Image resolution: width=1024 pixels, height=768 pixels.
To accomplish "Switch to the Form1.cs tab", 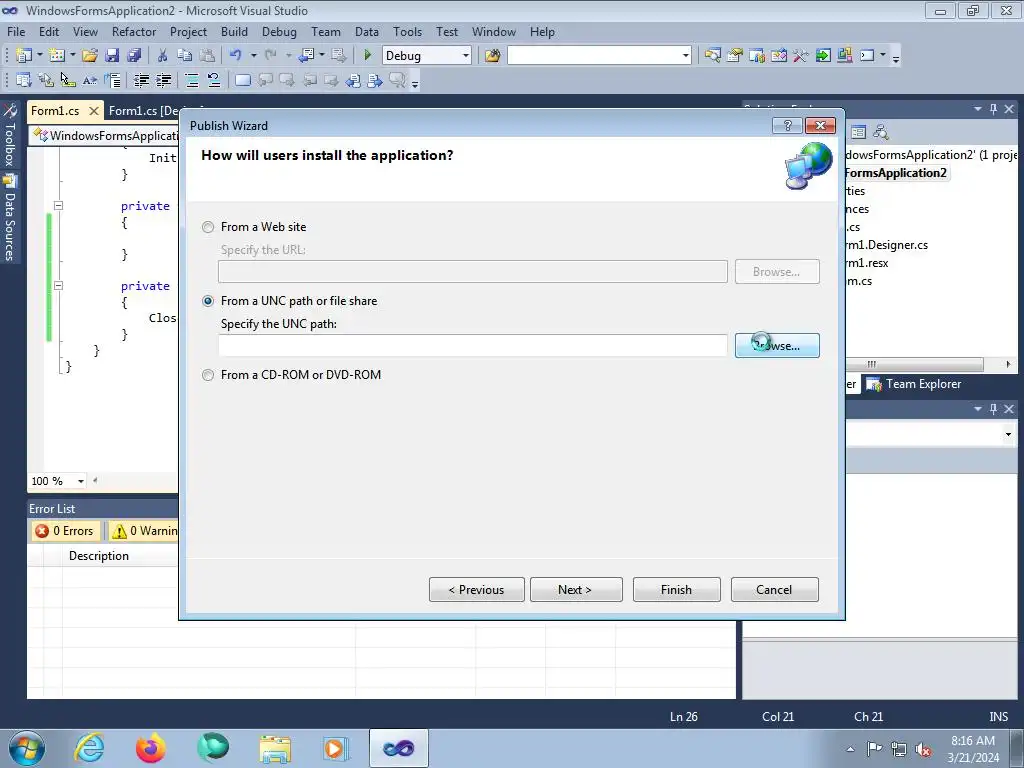I will coord(55,110).
